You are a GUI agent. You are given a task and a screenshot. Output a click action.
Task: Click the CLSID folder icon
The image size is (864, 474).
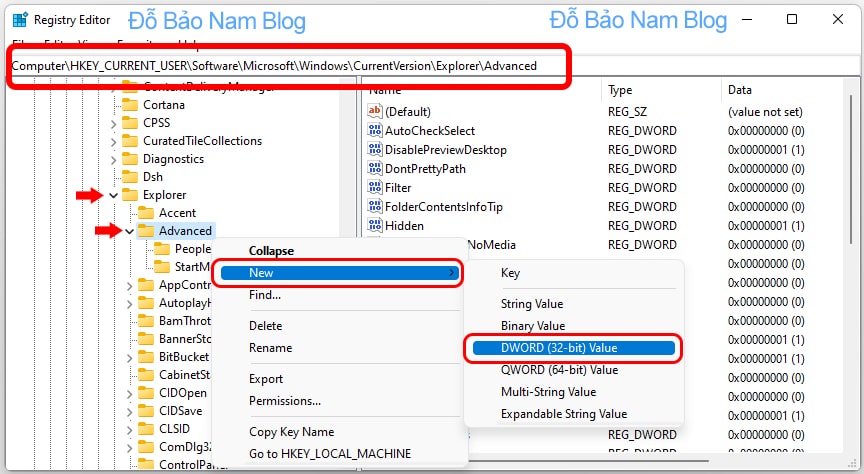(x=146, y=429)
